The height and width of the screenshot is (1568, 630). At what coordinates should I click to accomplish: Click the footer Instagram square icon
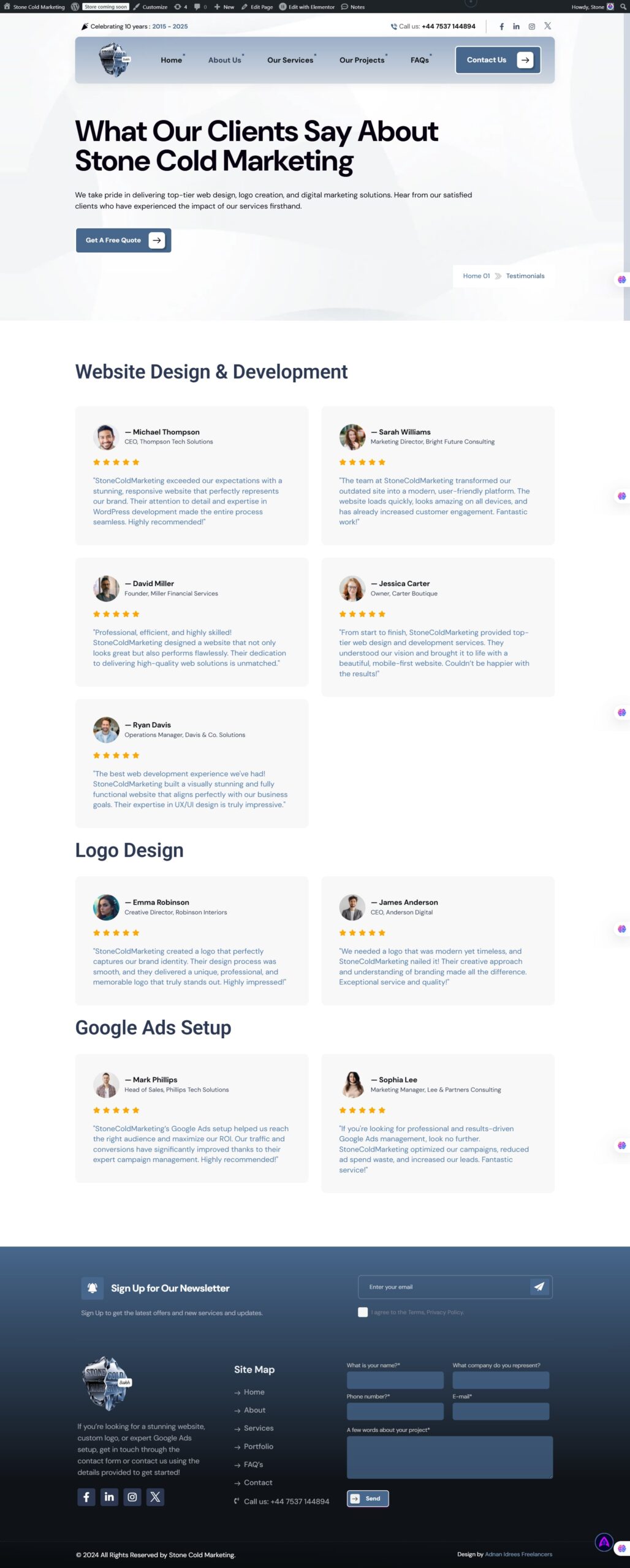[132, 1497]
